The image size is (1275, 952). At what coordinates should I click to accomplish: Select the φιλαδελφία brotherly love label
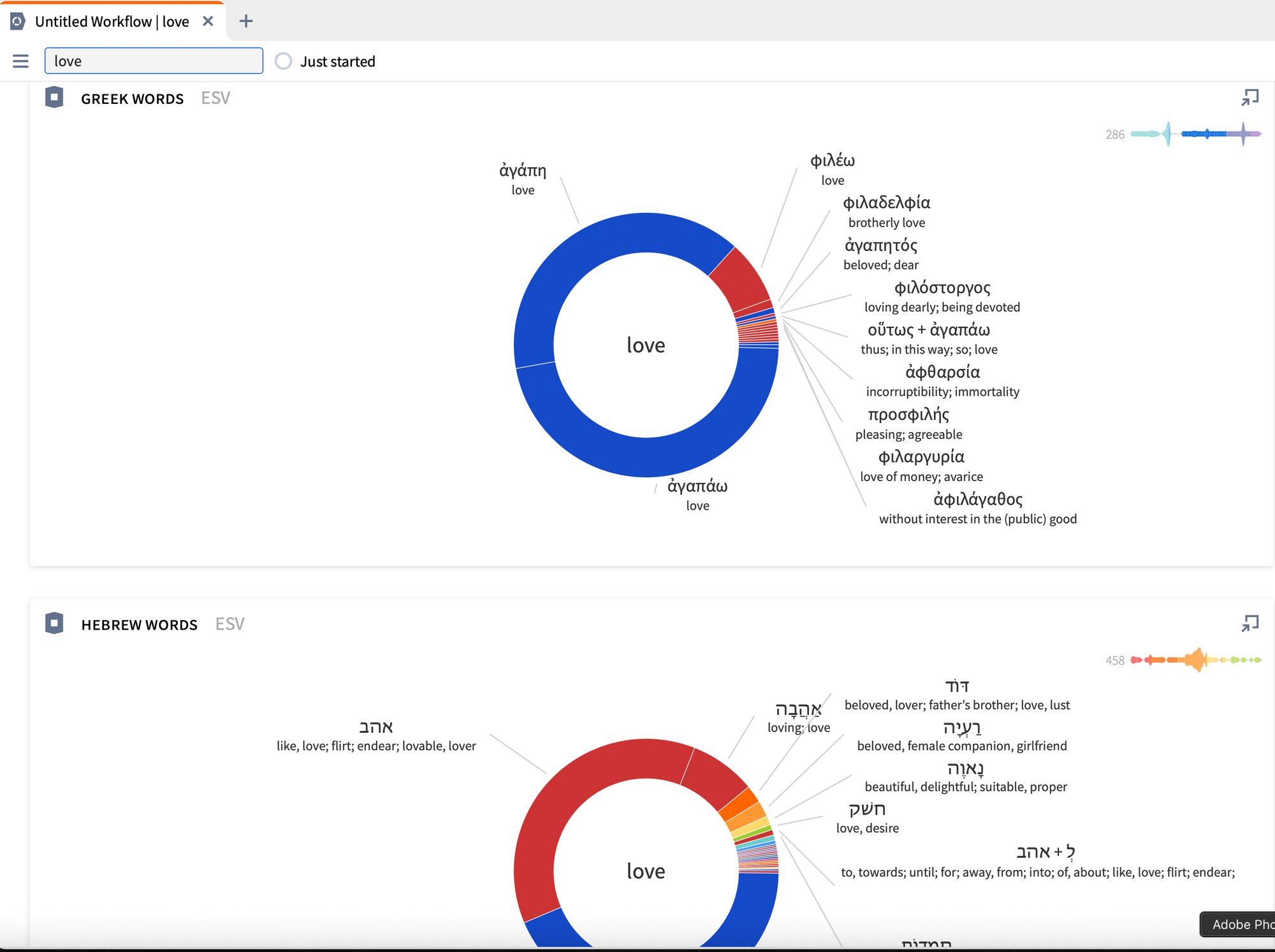tap(886, 212)
